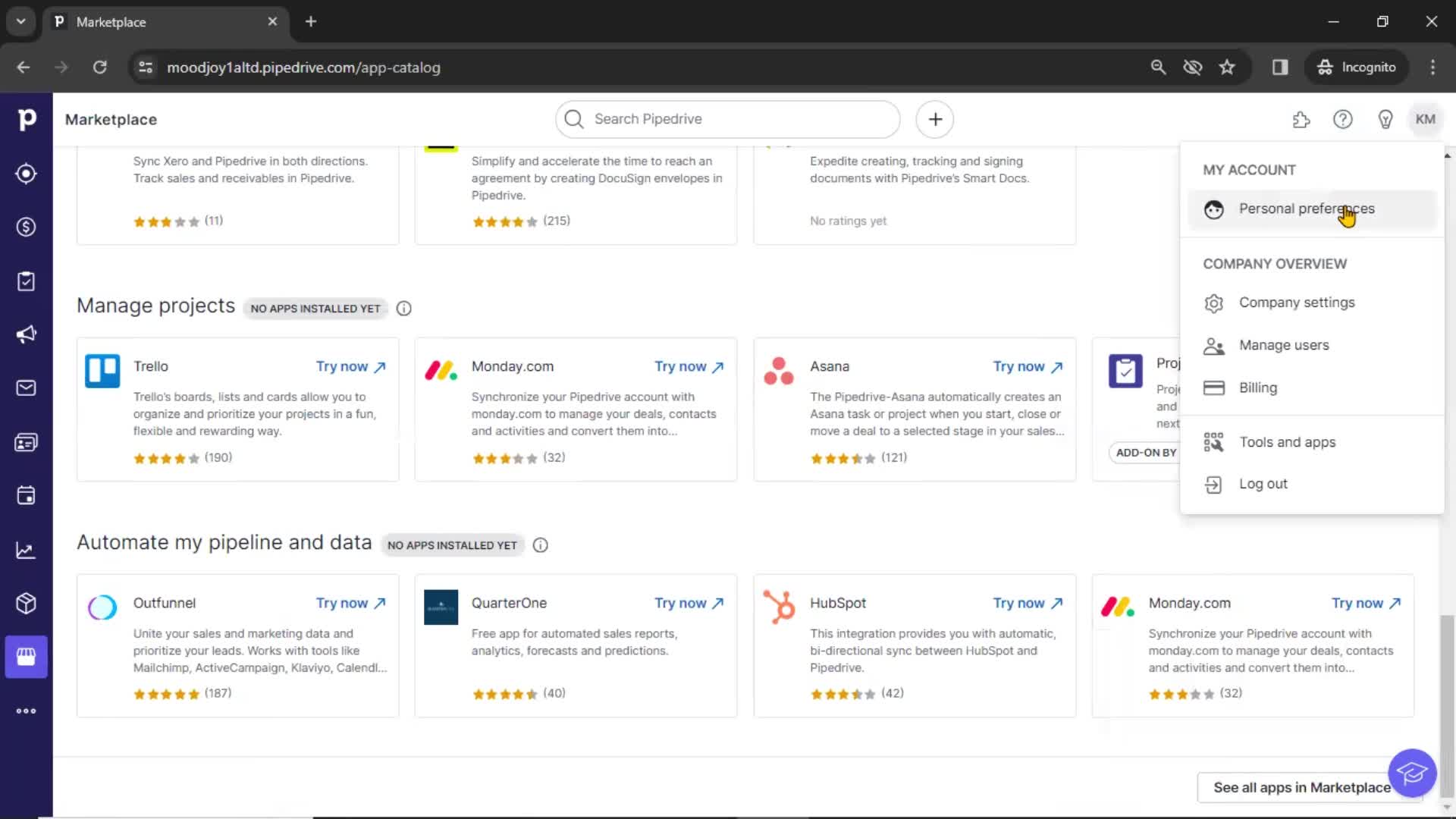Select Personal preferences menu item
Image resolution: width=1456 pixels, height=819 pixels.
(1312, 209)
